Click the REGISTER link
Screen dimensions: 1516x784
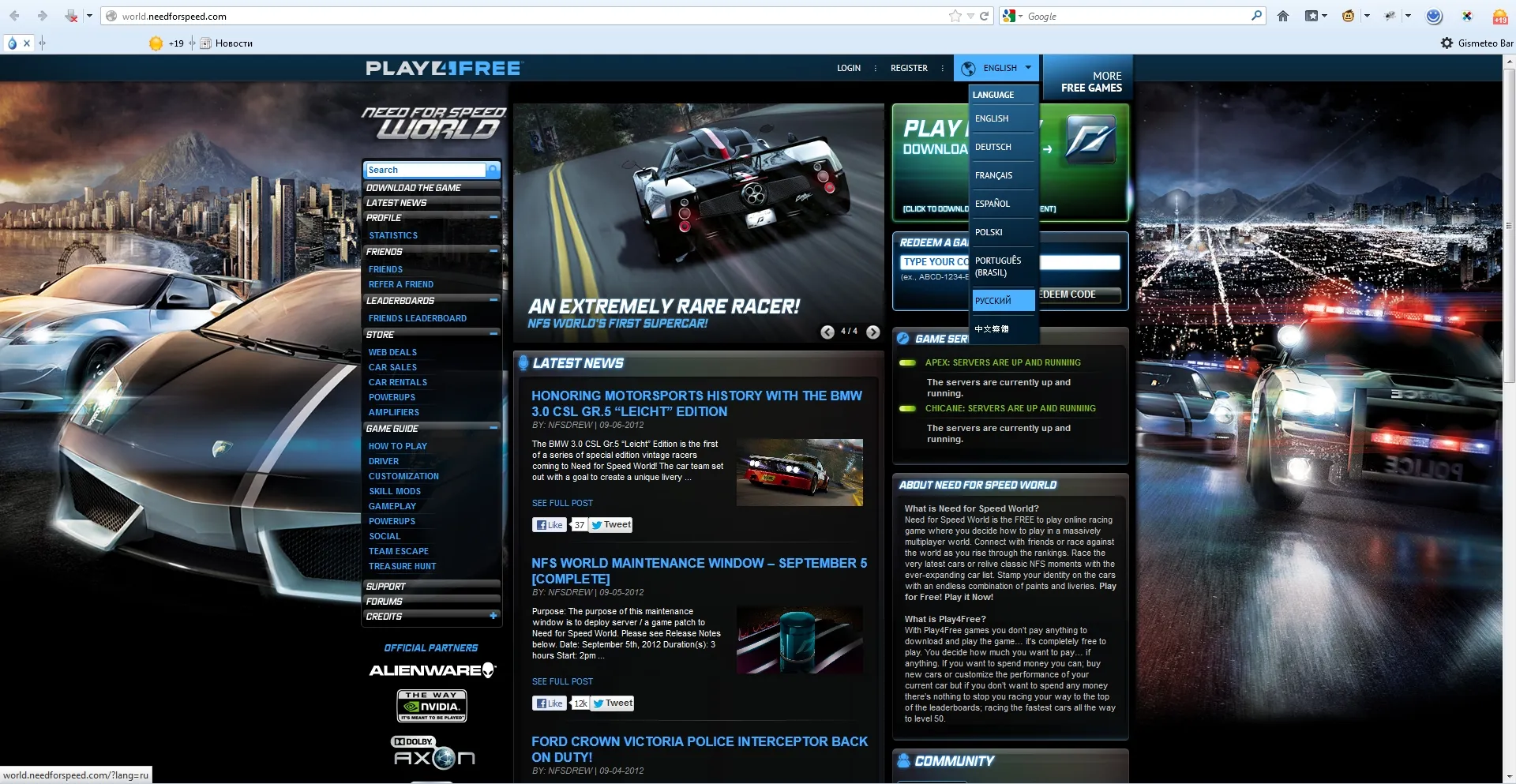[x=909, y=68]
